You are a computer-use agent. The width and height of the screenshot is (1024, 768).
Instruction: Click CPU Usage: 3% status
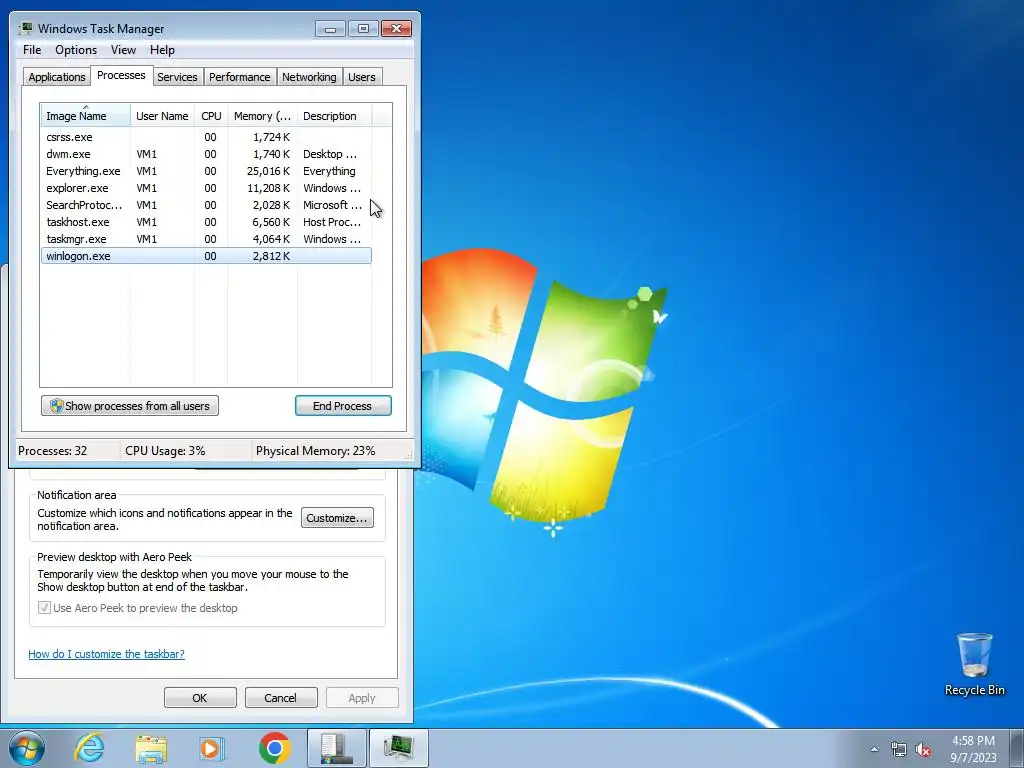pos(165,451)
